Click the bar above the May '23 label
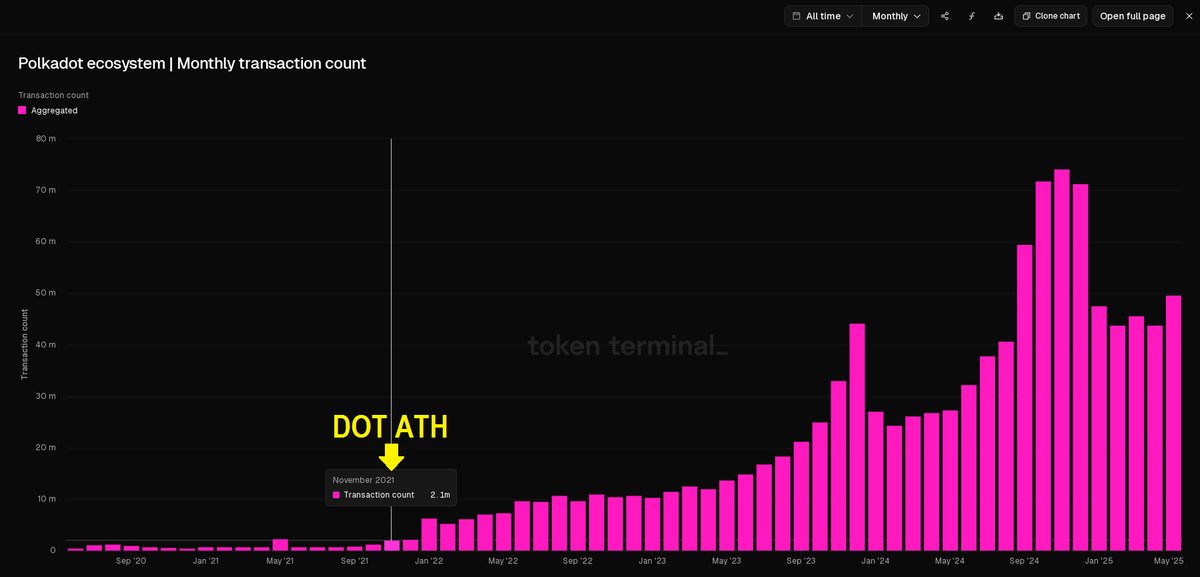Image resolution: width=1200 pixels, height=577 pixels. (x=727, y=515)
